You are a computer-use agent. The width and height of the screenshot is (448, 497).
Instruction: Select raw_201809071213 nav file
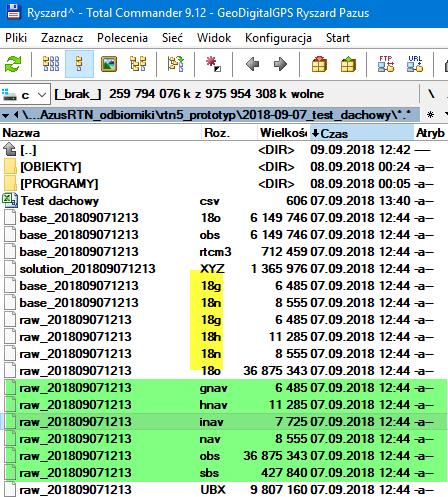tap(224, 439)
